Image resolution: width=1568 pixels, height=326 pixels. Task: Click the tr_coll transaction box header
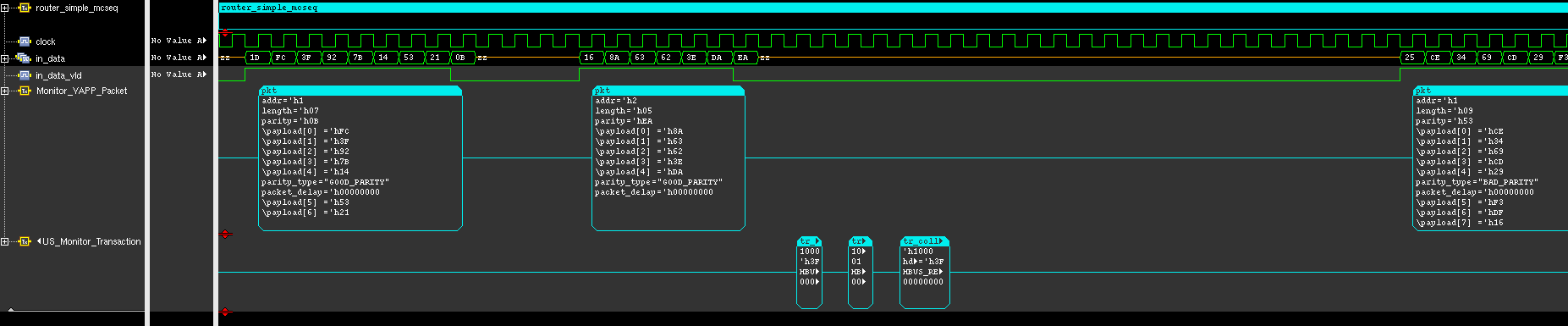pos(925,241)
